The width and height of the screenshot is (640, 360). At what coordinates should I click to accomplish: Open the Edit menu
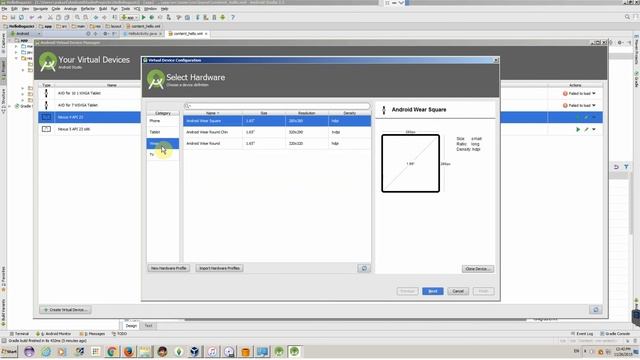(14, 9)
